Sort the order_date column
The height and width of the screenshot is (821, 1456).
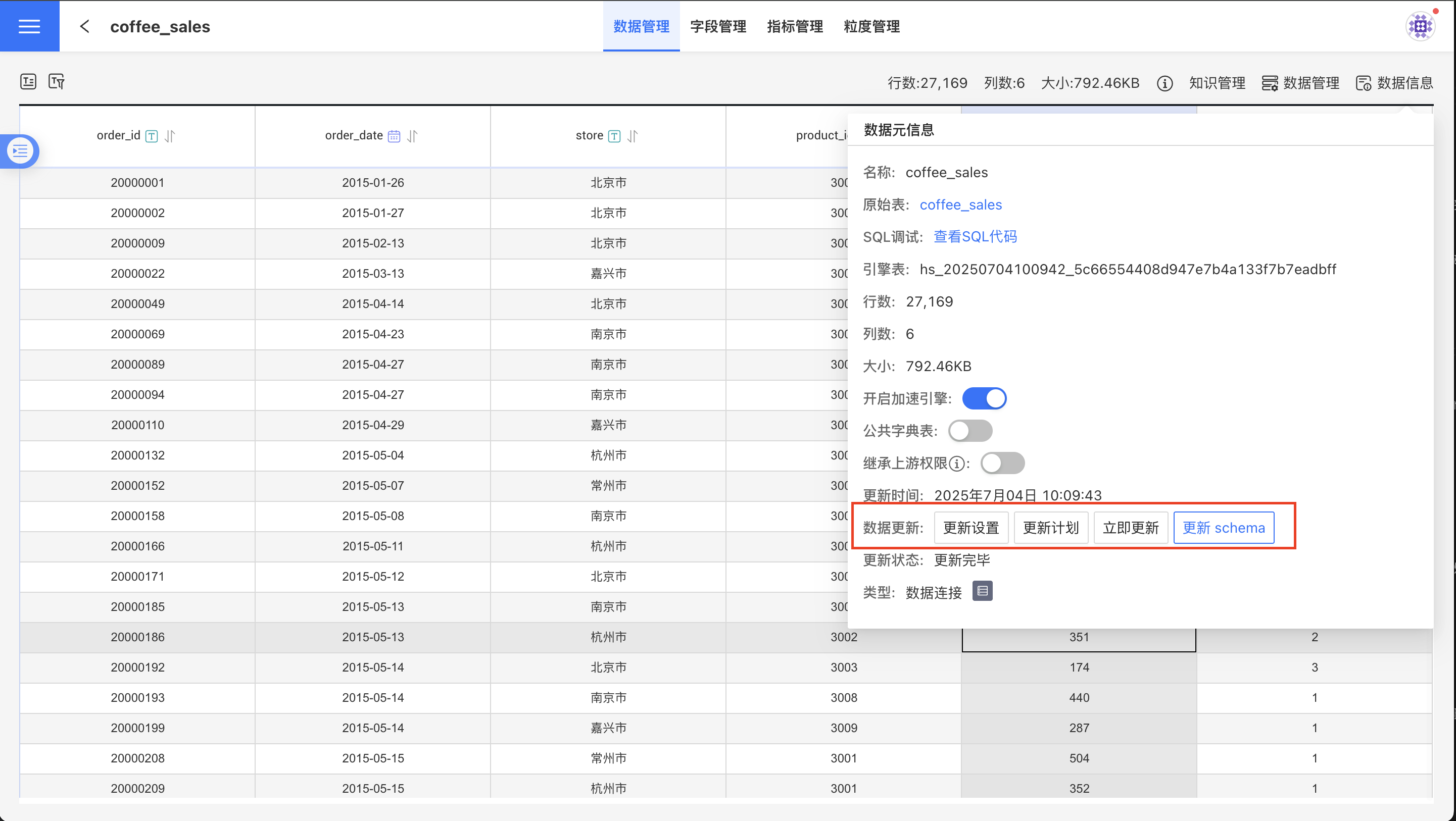[x=413, y=136]
